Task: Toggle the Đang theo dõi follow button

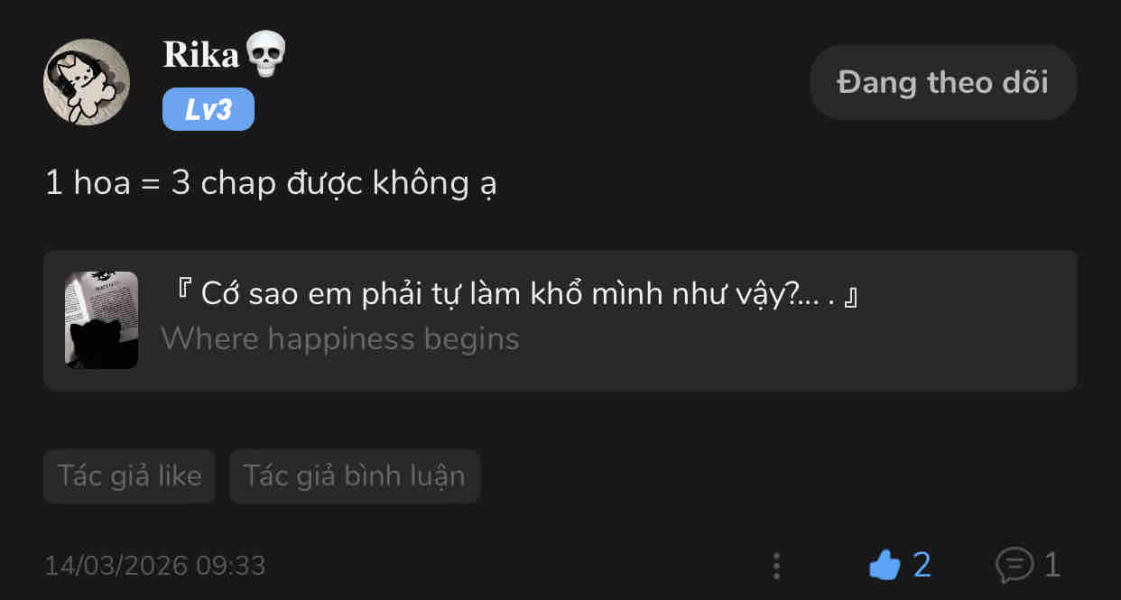Action: pyautogui.click(x=942, y=82)
